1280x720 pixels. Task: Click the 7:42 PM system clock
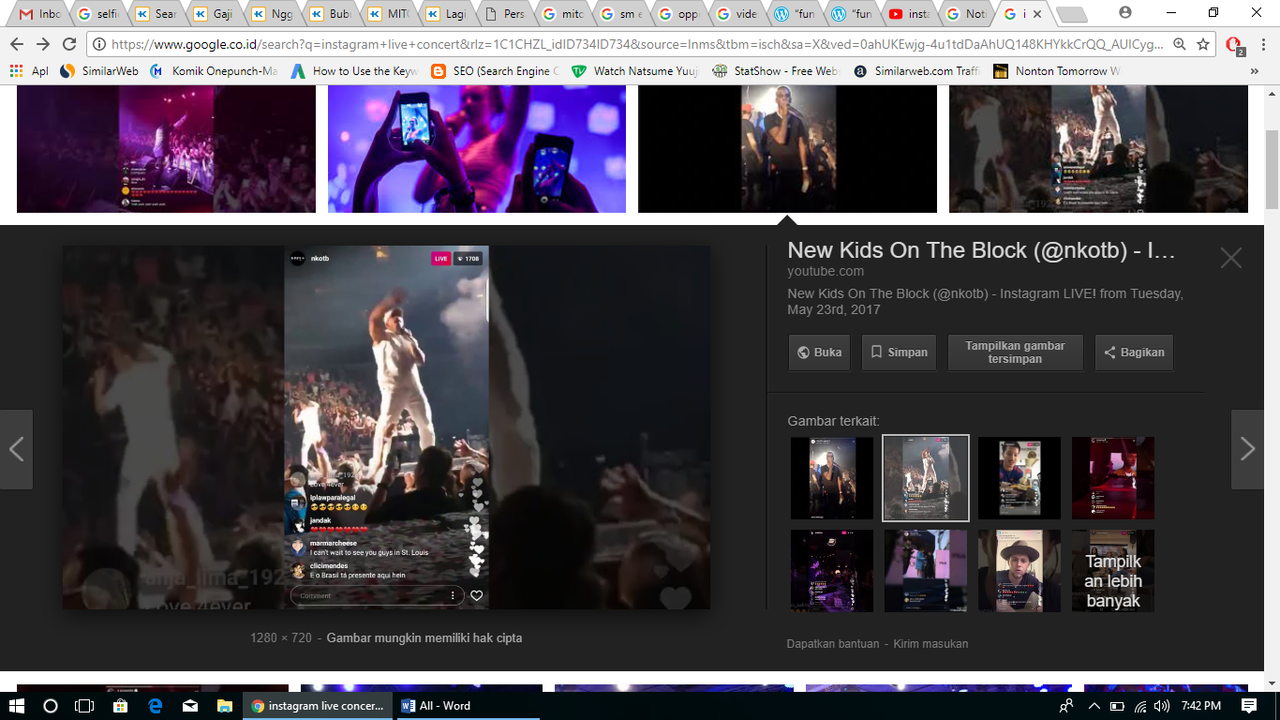pyautogui.click(x=1201, y=706)
